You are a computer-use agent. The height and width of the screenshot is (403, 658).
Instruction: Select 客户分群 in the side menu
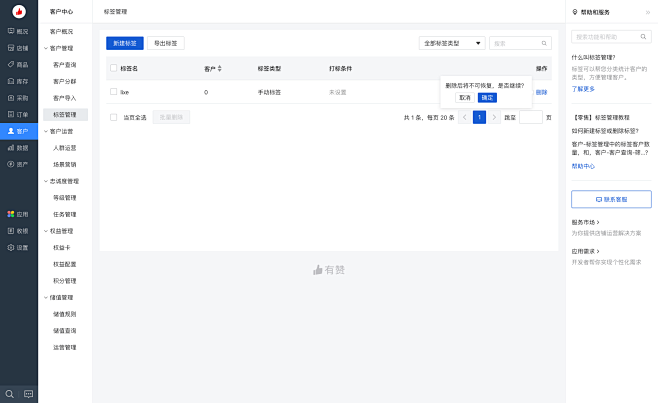(x=64, y=81)
